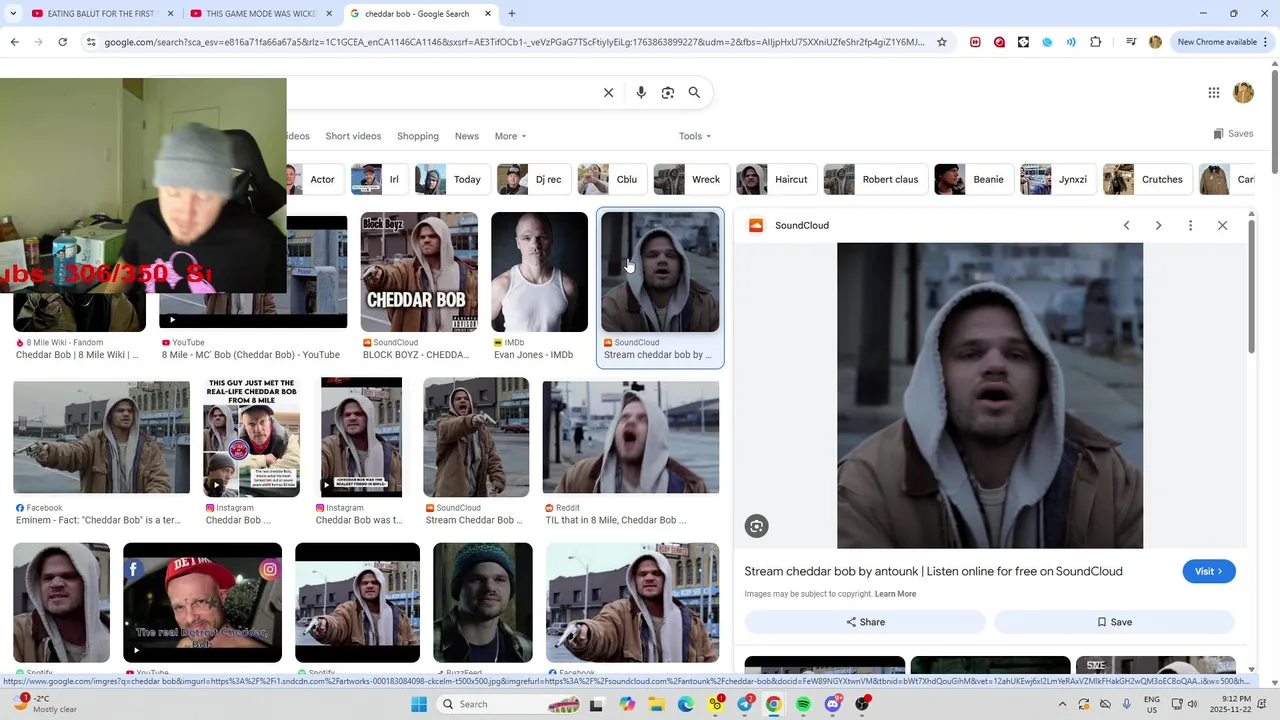This screenshot has width=1280, height=720.
Task: Open the Evan Jones IMDb image result
Action: [x=540, y=271]
